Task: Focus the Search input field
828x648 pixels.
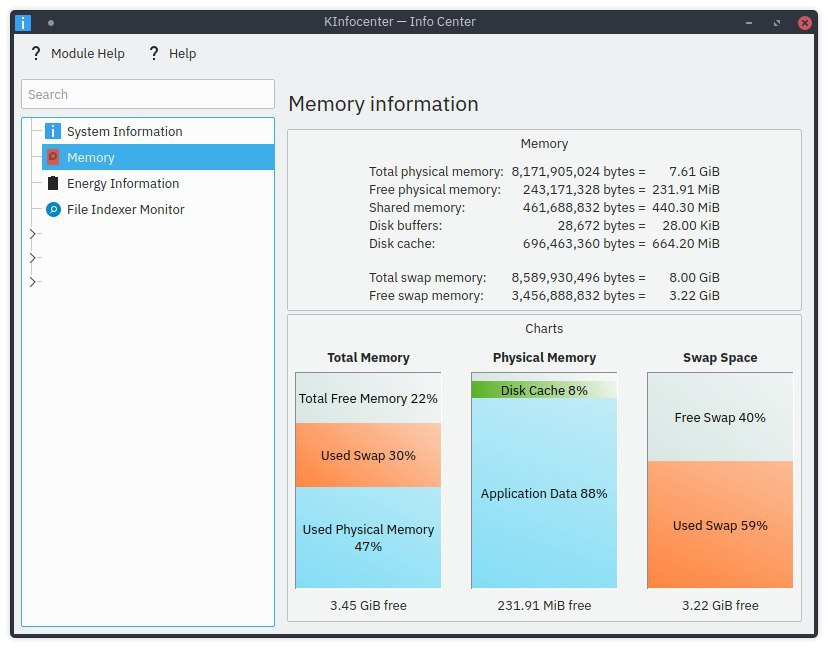Action: point(148,94)
